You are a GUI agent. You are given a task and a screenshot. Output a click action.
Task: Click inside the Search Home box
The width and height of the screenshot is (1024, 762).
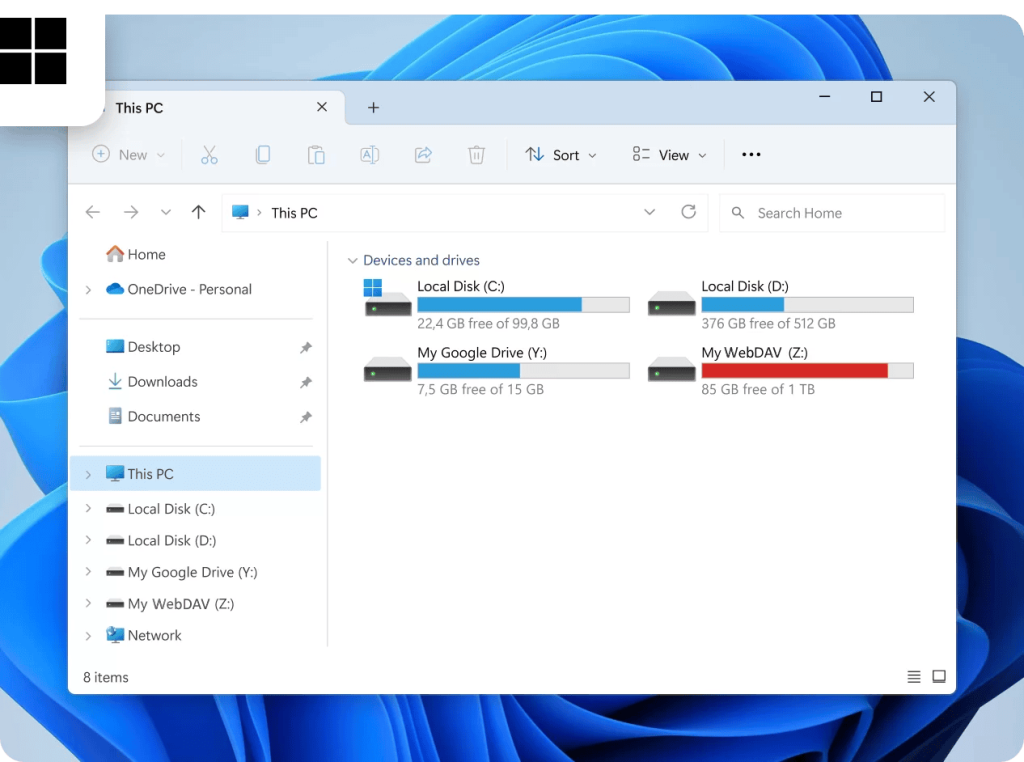[x=830, y=212]
